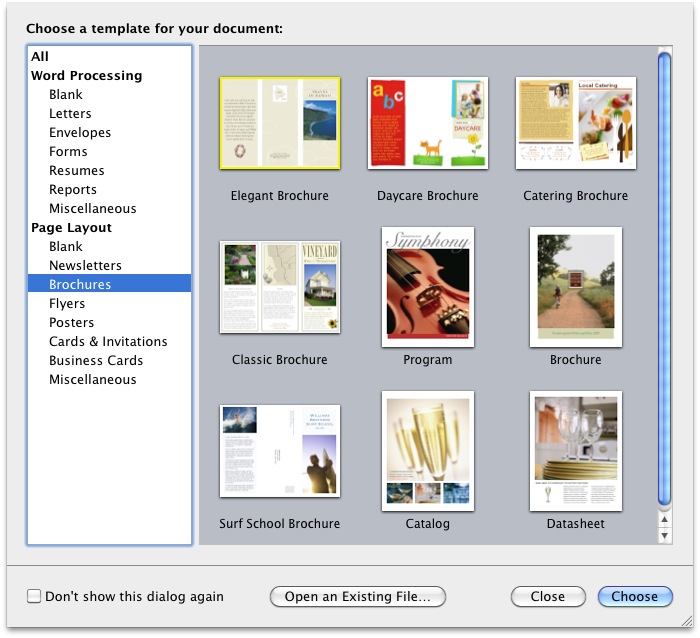Image resolution: width=700 pixels, height=638 pixels.
Task: Select the Word Processing category heading
Action: coord(109,75)
